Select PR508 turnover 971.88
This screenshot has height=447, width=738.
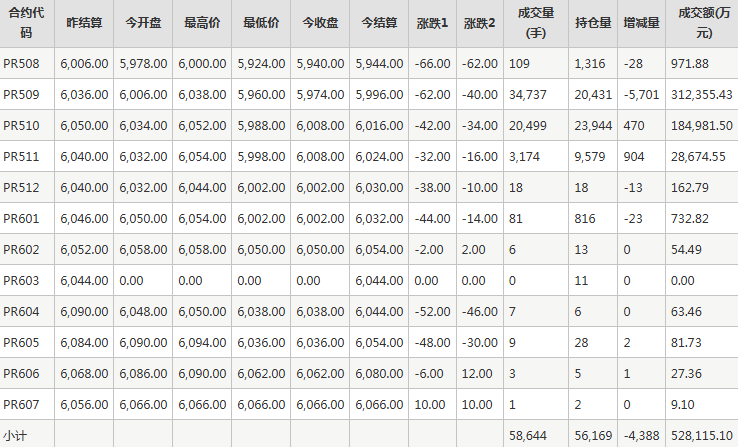(690, 64)
